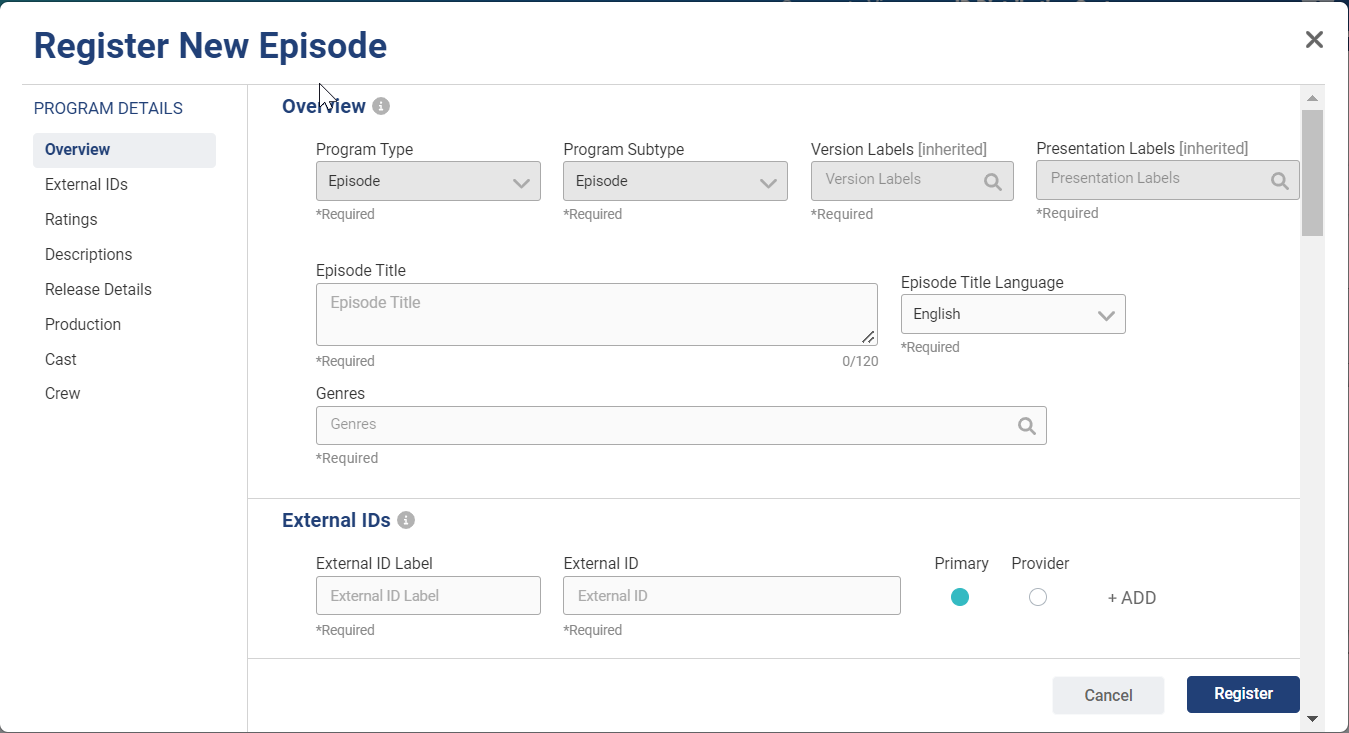Click the Presentation Labels search icon
The image size is (1349, 733).
pos(1279,180)
